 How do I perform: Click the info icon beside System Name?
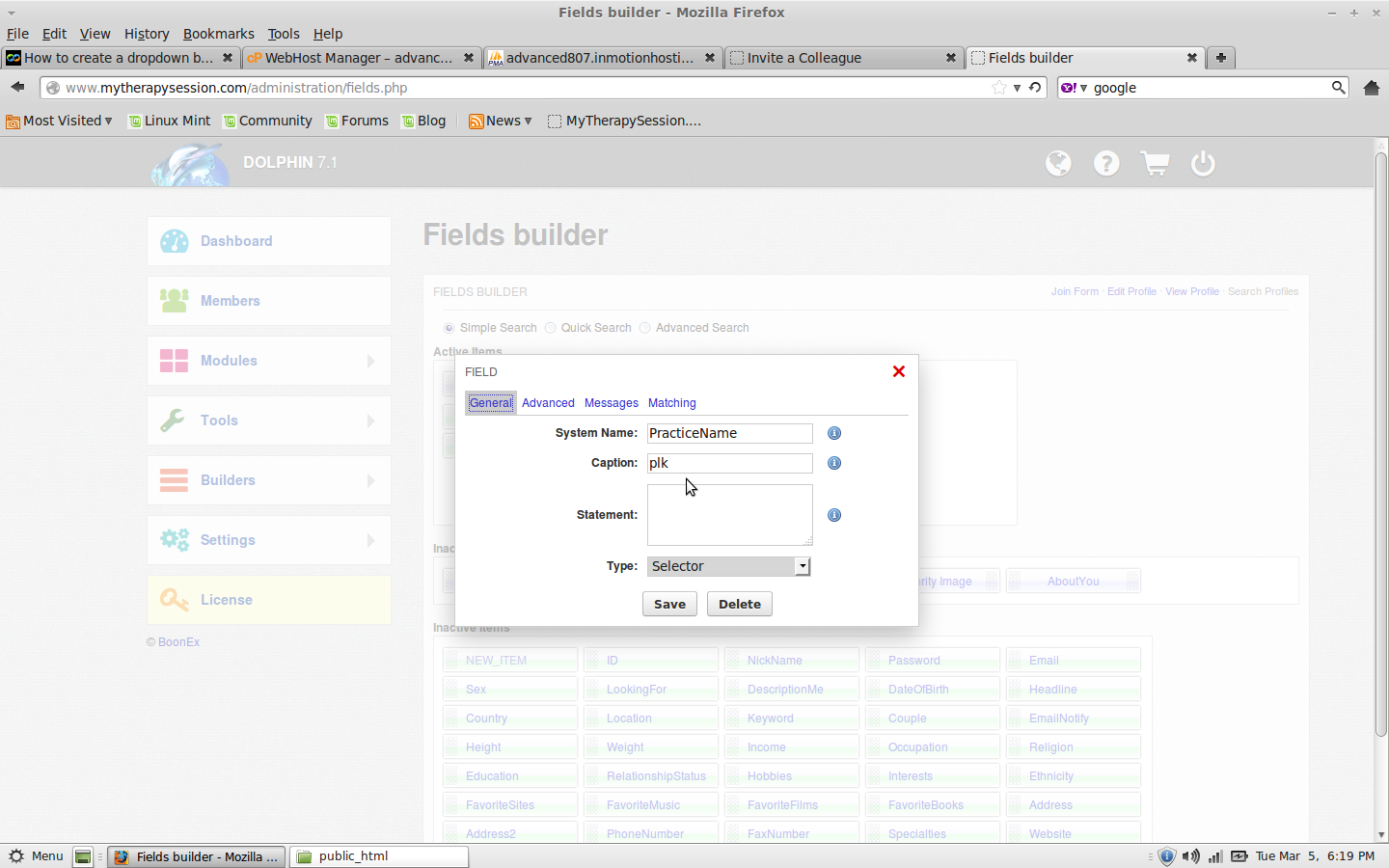(x=834, y=433)
